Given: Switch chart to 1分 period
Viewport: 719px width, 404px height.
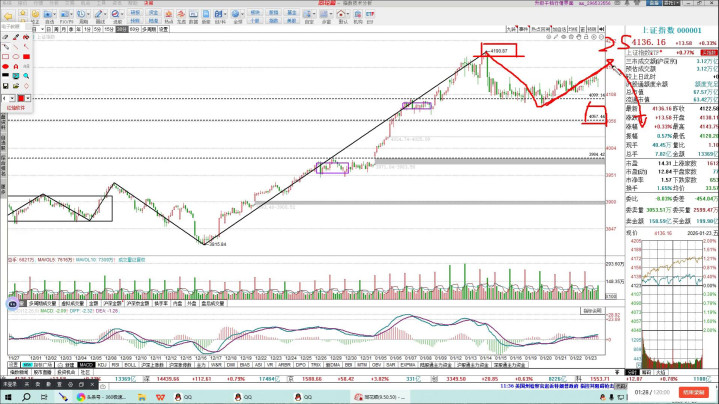Looking at the screenshot, I should (87, 29).
